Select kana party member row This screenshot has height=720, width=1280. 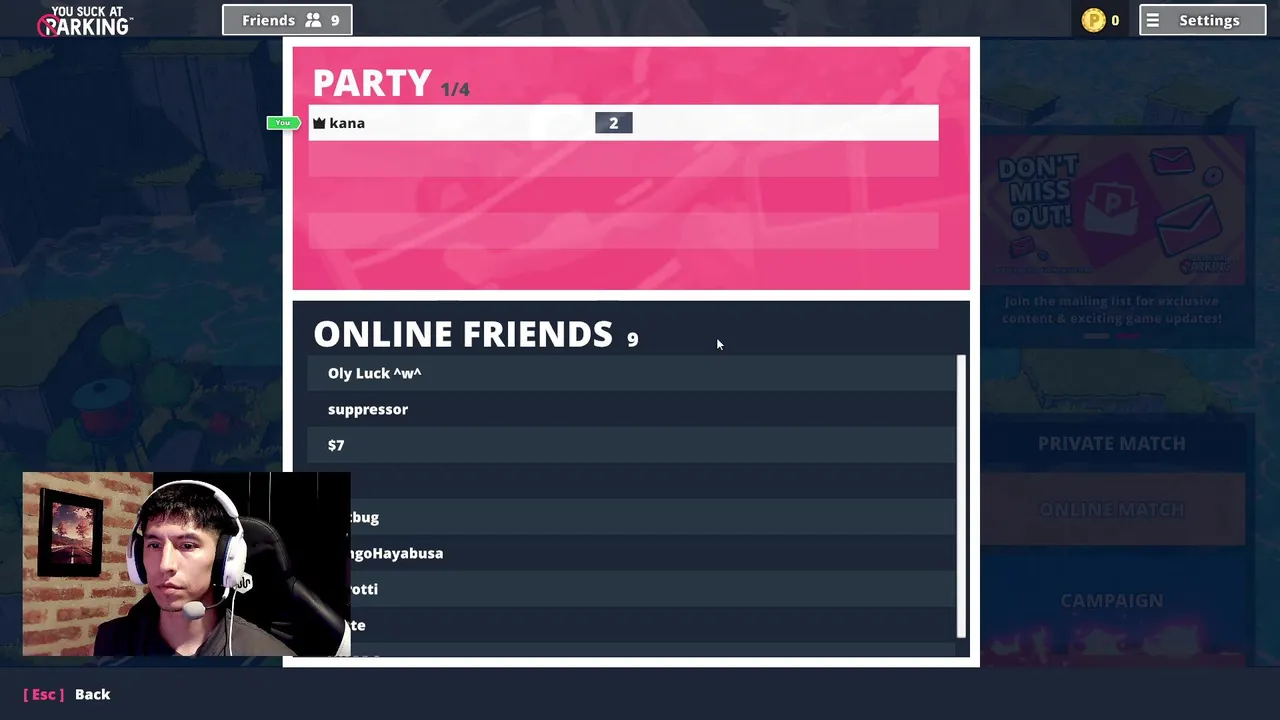623,123
